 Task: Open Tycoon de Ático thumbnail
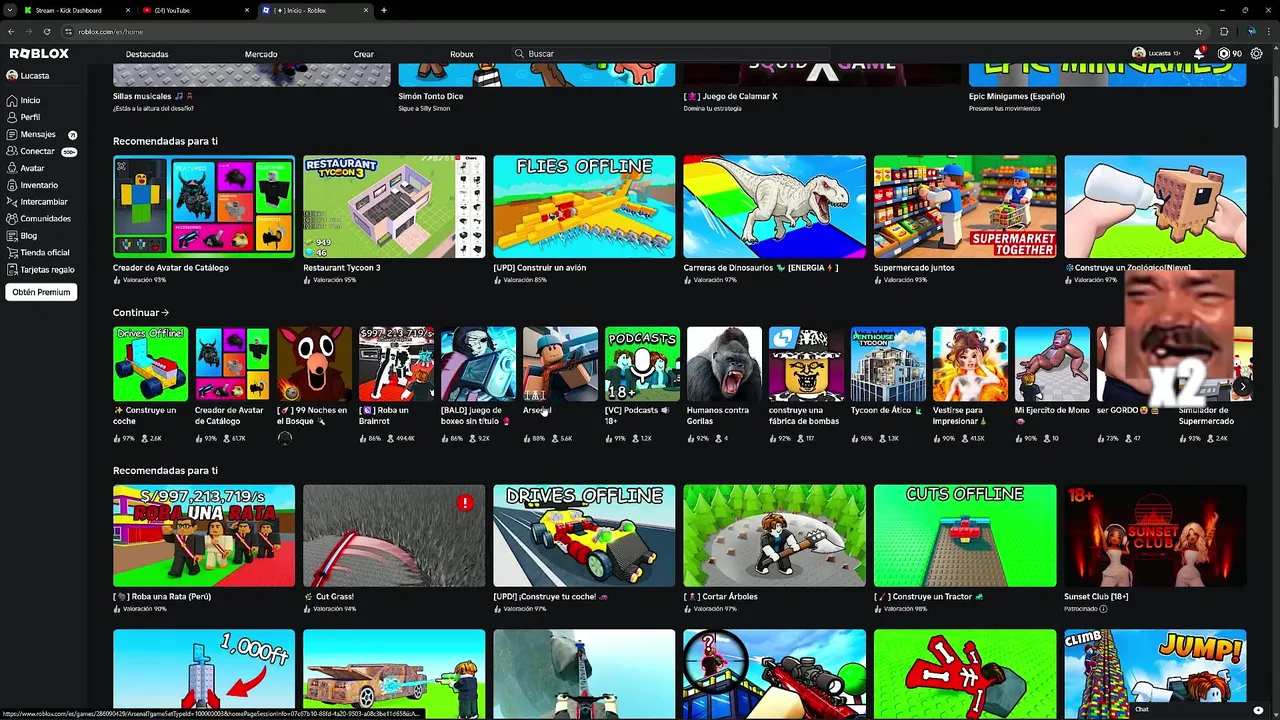tap(888, 364)
